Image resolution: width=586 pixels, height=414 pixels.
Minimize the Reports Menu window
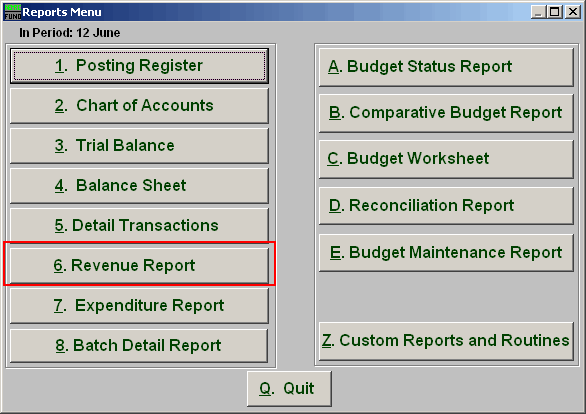point(538,12)
